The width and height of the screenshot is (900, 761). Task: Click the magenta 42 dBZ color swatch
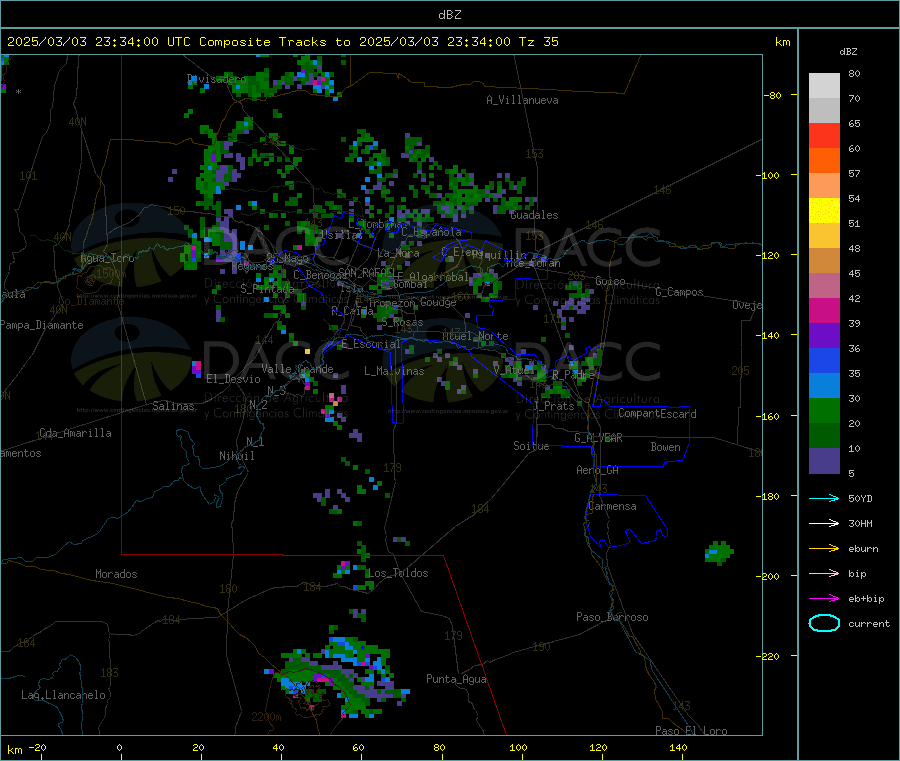(x=824, y=310)
